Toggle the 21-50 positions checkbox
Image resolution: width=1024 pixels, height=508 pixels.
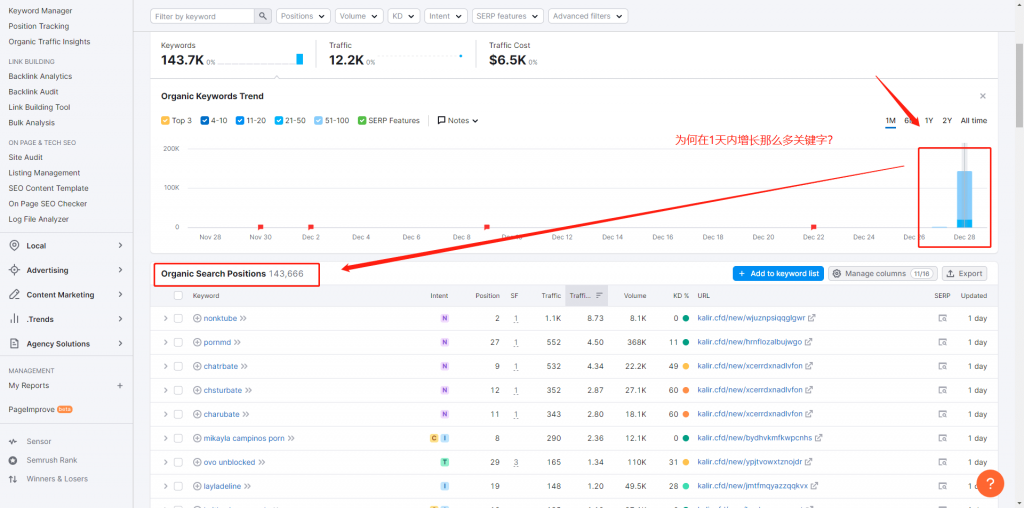point(279,120)
